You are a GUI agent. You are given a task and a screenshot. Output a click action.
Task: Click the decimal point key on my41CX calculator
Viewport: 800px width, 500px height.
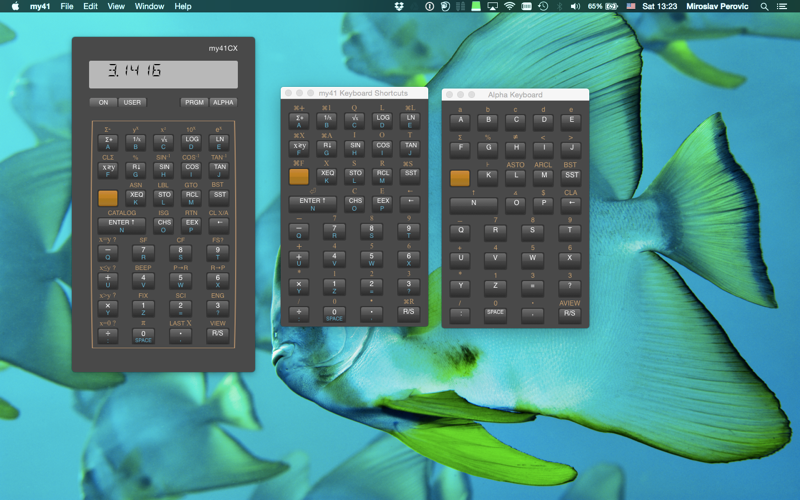(180, 336)
